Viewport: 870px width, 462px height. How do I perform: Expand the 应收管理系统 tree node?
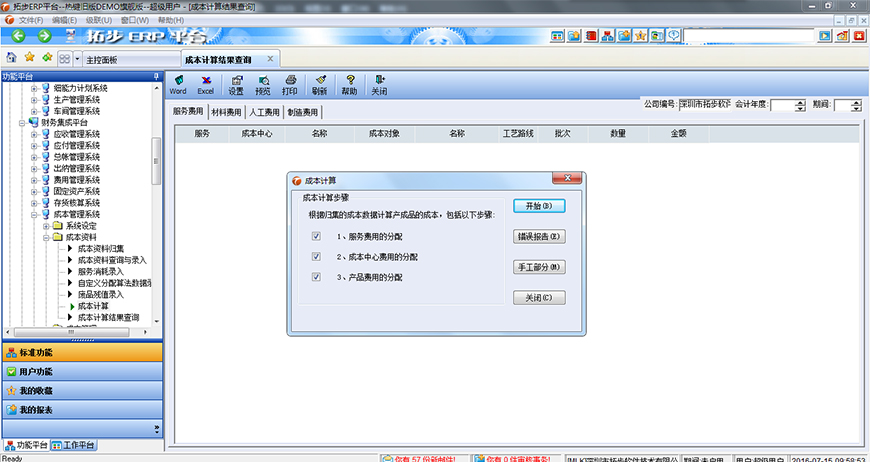coord(34,134)
